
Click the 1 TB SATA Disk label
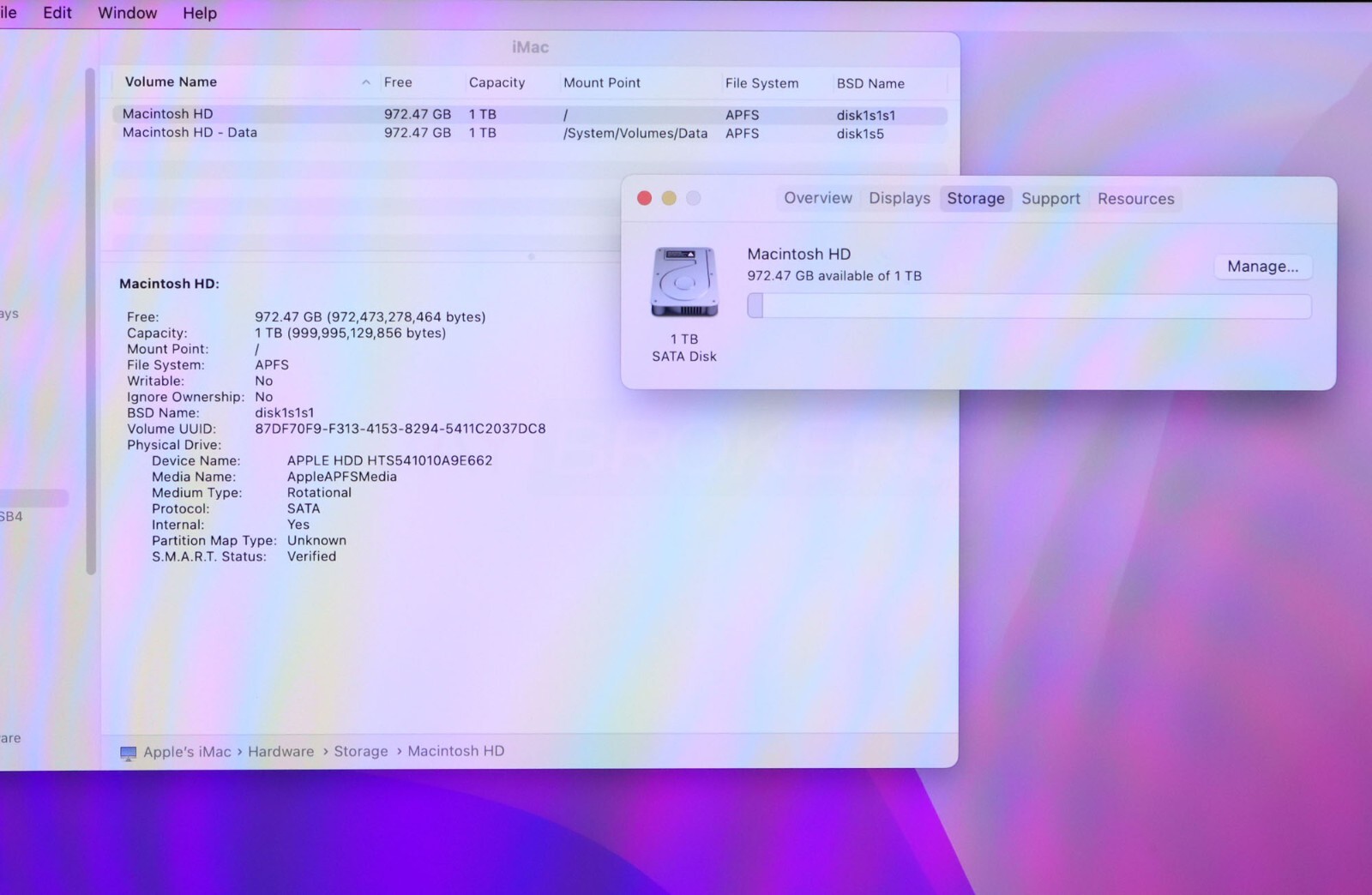[684, 348]
